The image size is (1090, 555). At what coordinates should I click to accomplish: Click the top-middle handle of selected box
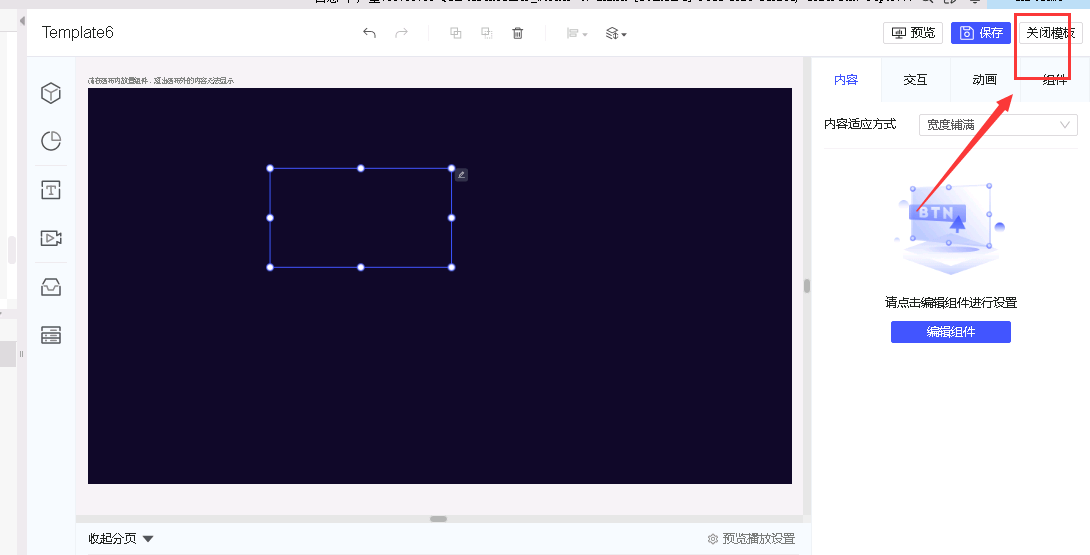coord(361,168)
